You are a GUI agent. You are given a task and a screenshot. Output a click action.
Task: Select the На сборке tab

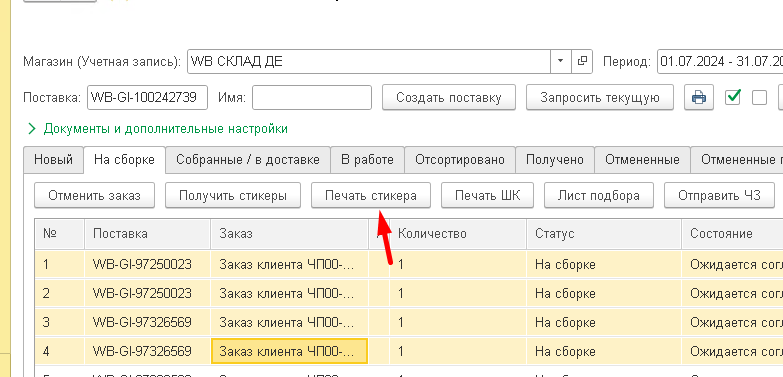pyautogui.click(x=124, y=160)
